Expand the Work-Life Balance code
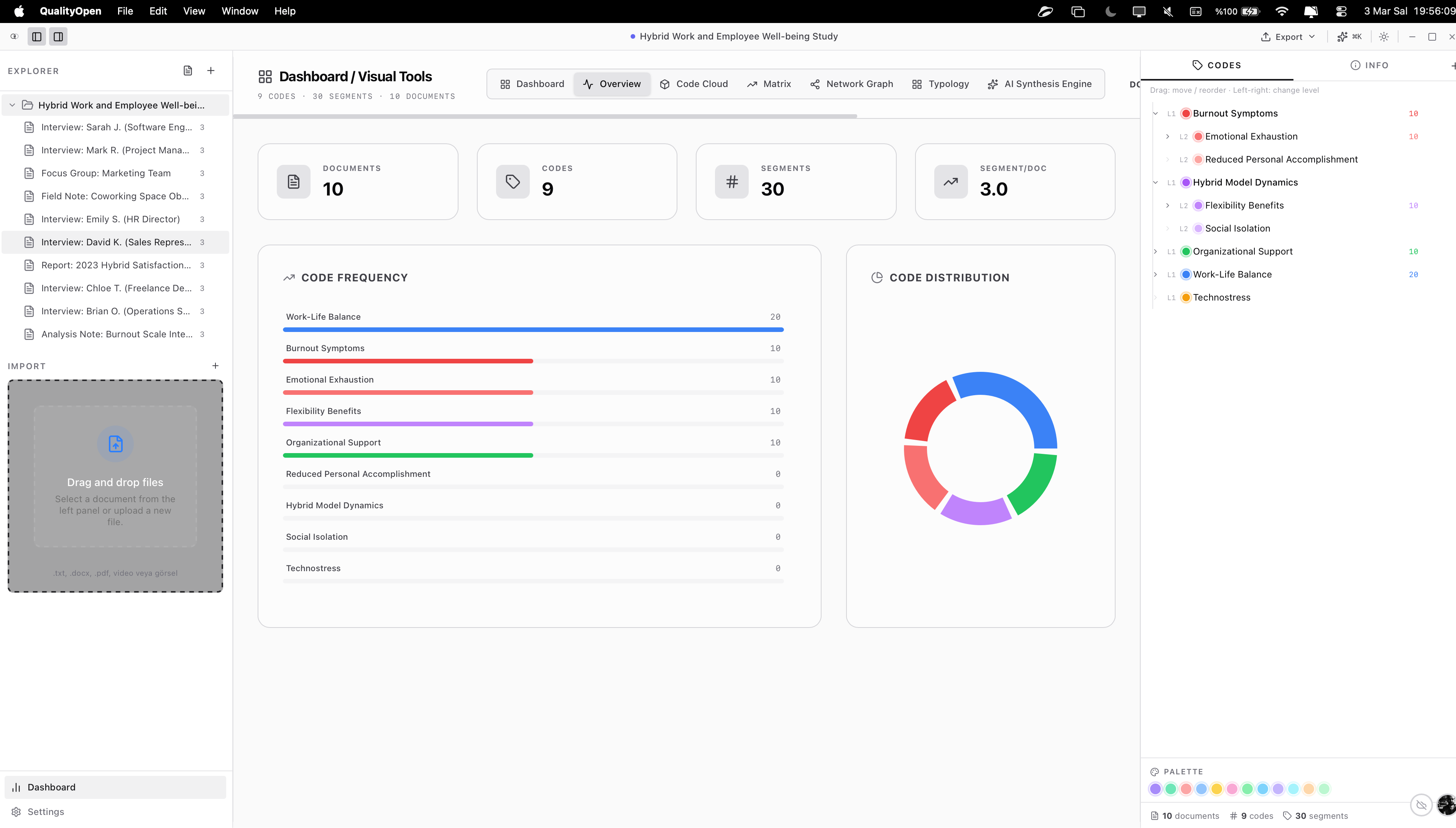The image size is (1456, 828). click(x=1155, y=275)
